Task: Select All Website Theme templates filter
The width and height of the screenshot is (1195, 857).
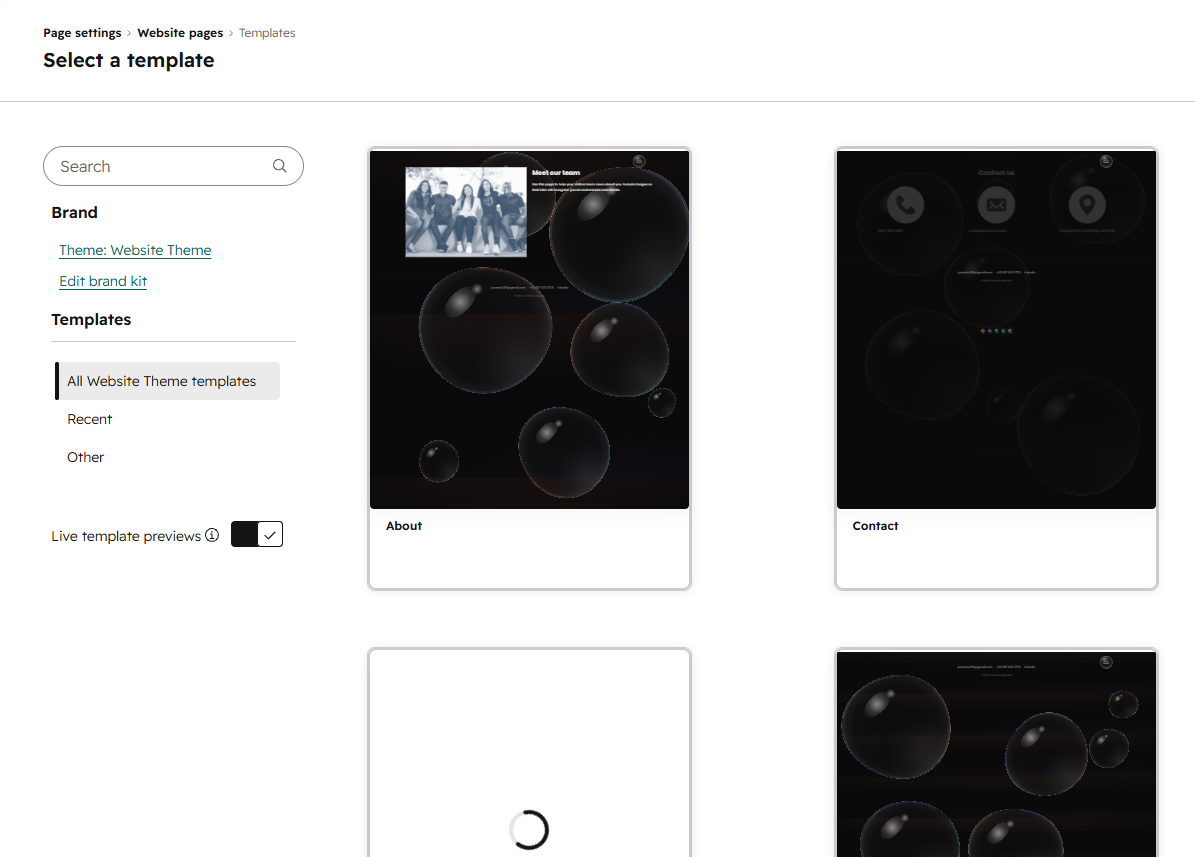Action: (x=168, y=381)
